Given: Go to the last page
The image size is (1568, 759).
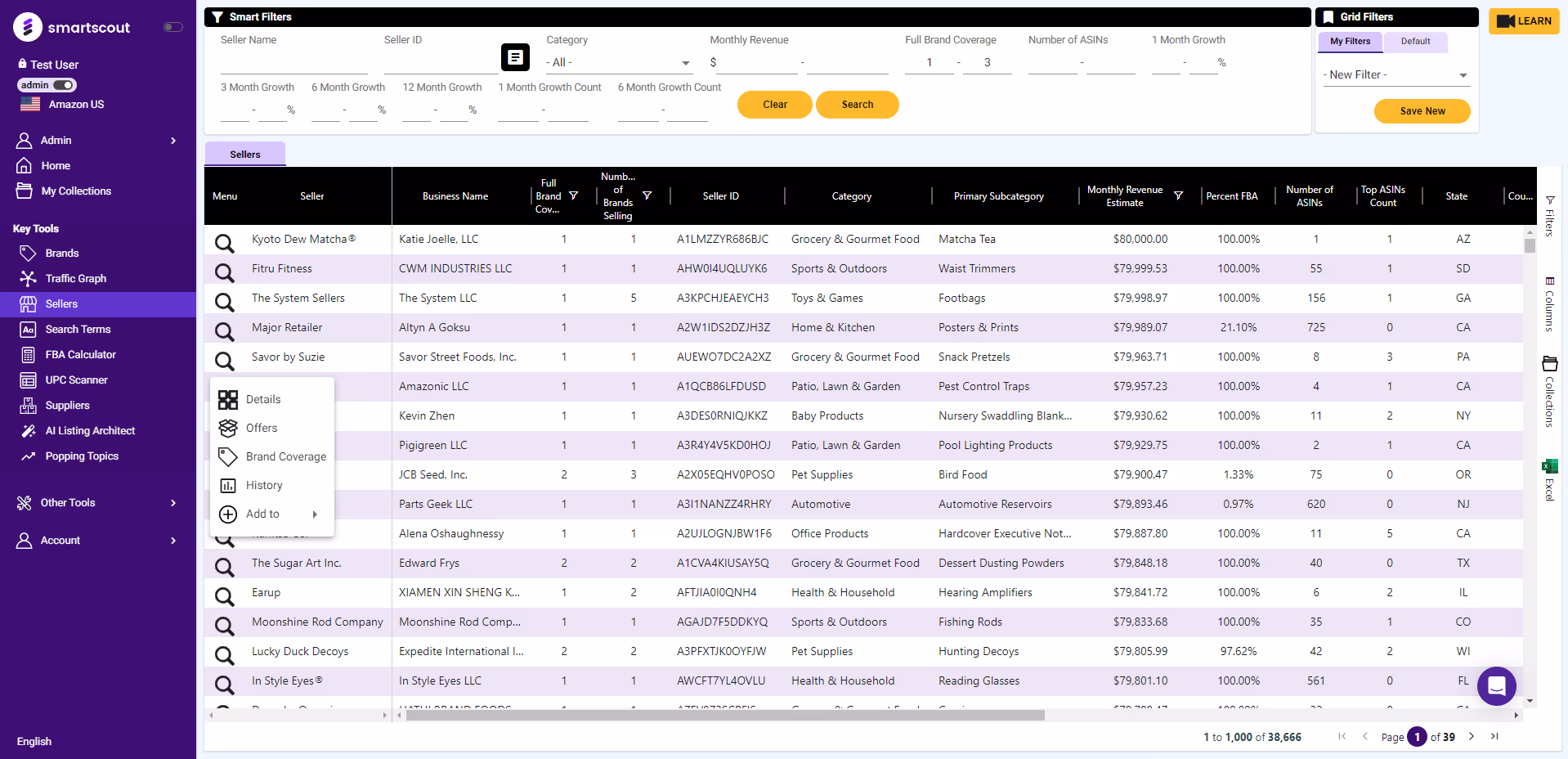Looking at the screenshot, I should (x=1494, y=736).
